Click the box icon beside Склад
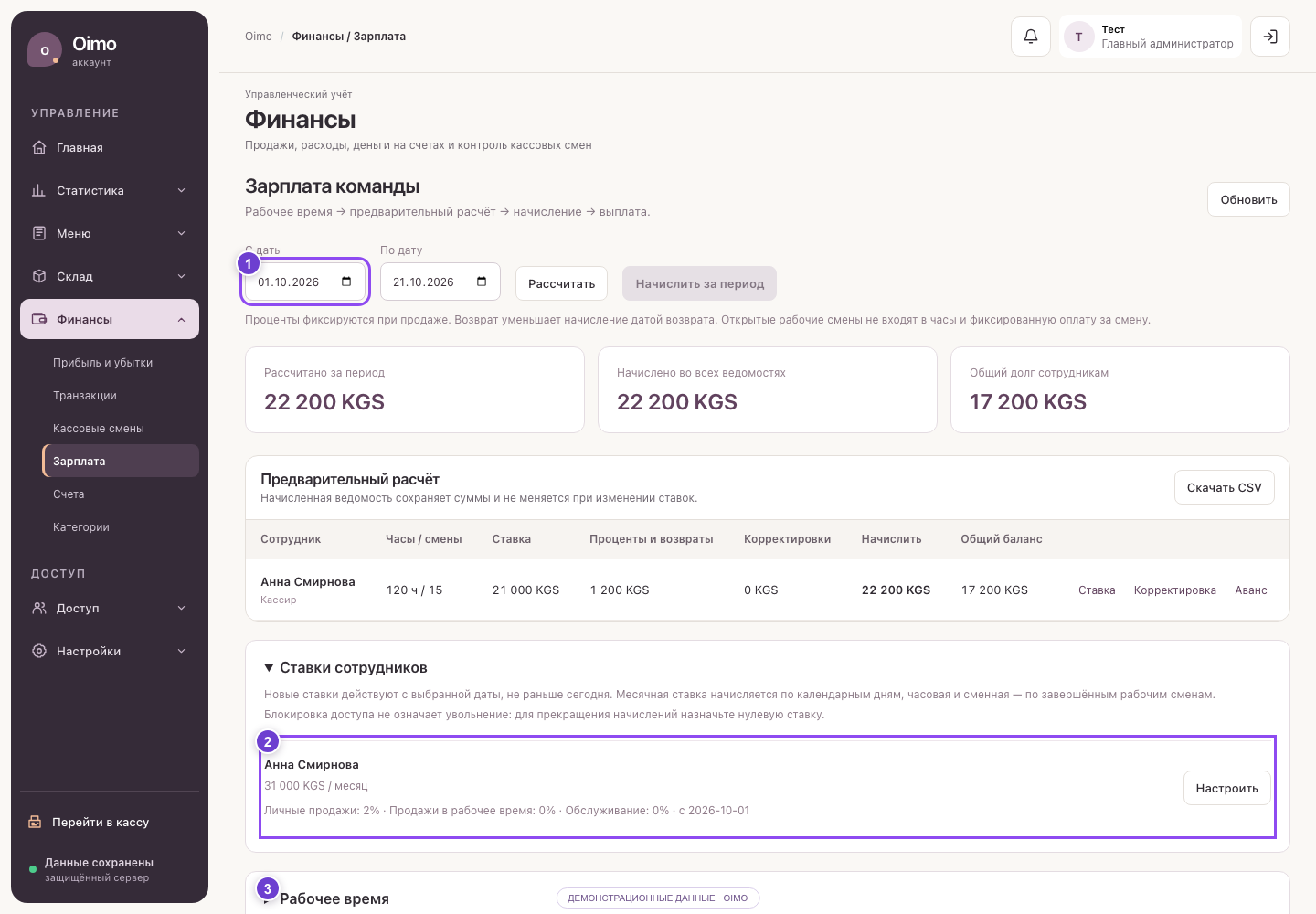This screenshot has height=914, width=1316. [x=39, y=276]
